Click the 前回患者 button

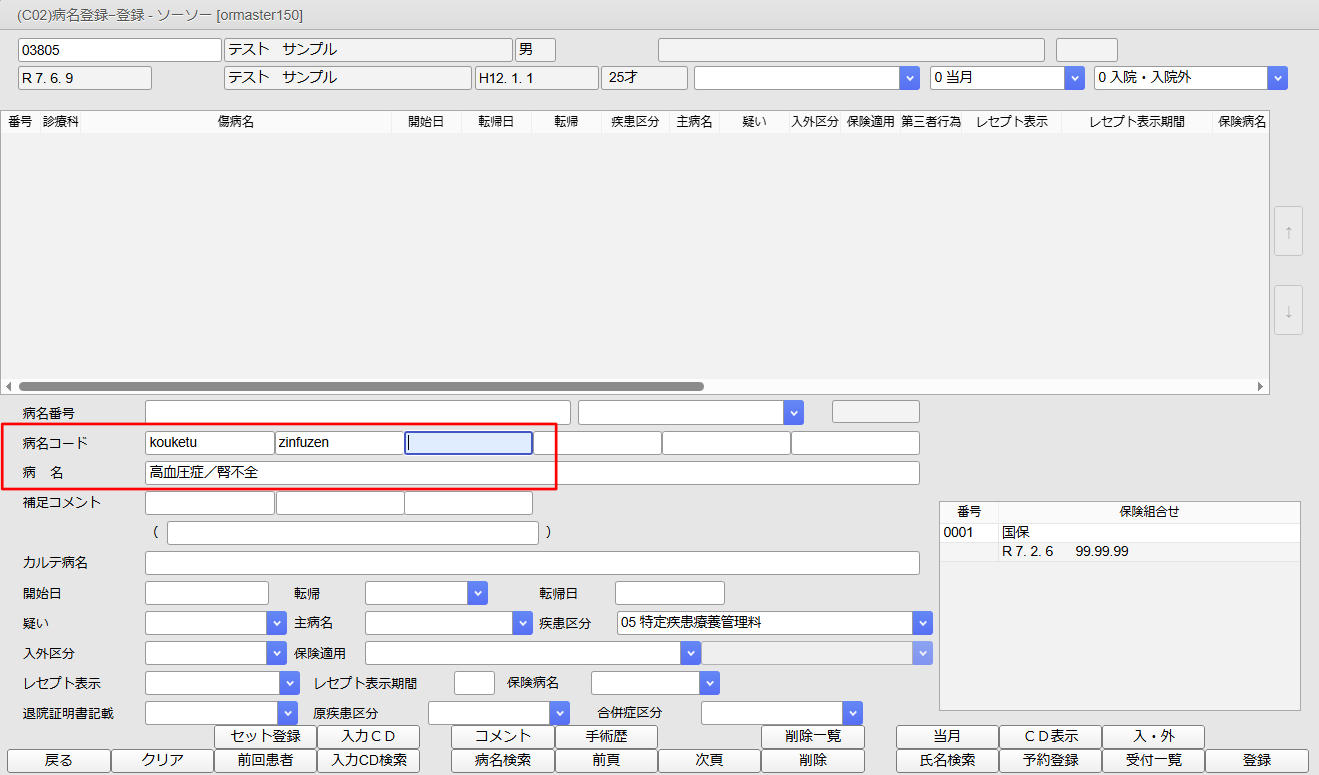tap(266, 760)
